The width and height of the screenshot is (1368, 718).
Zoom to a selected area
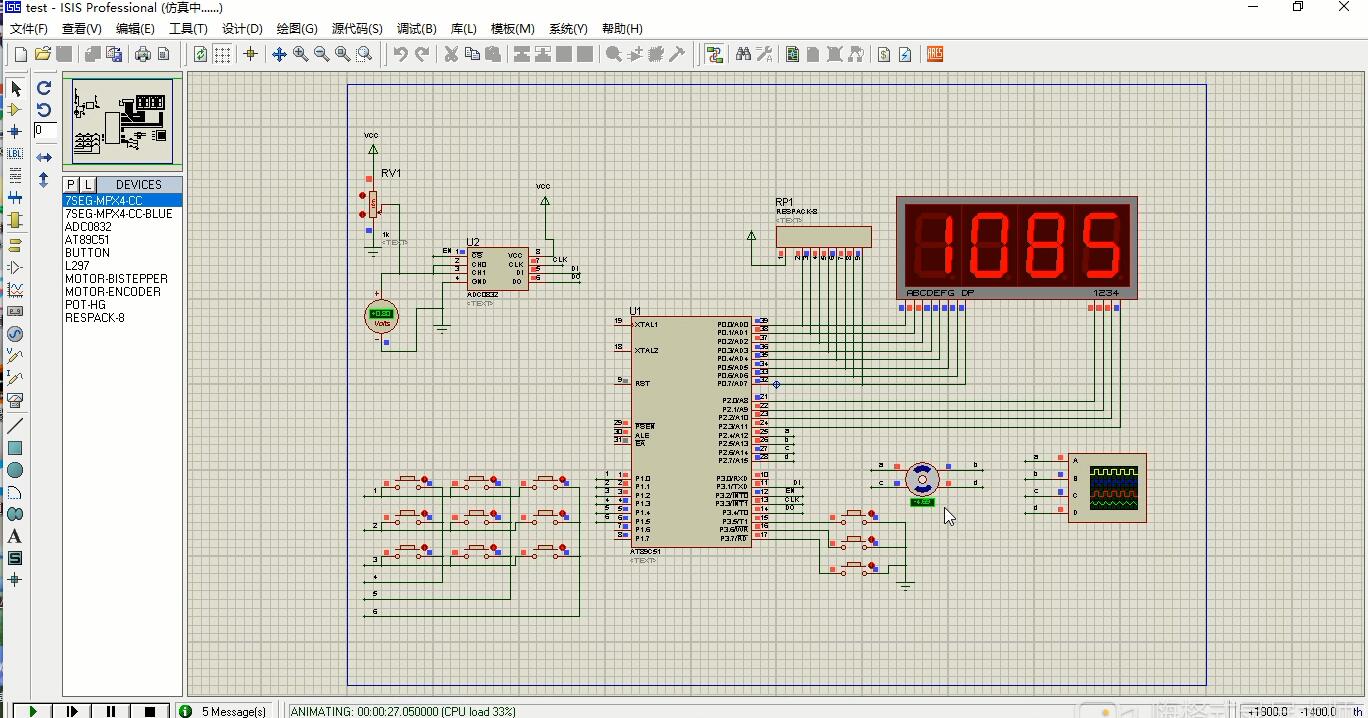[x=364, y=54]
